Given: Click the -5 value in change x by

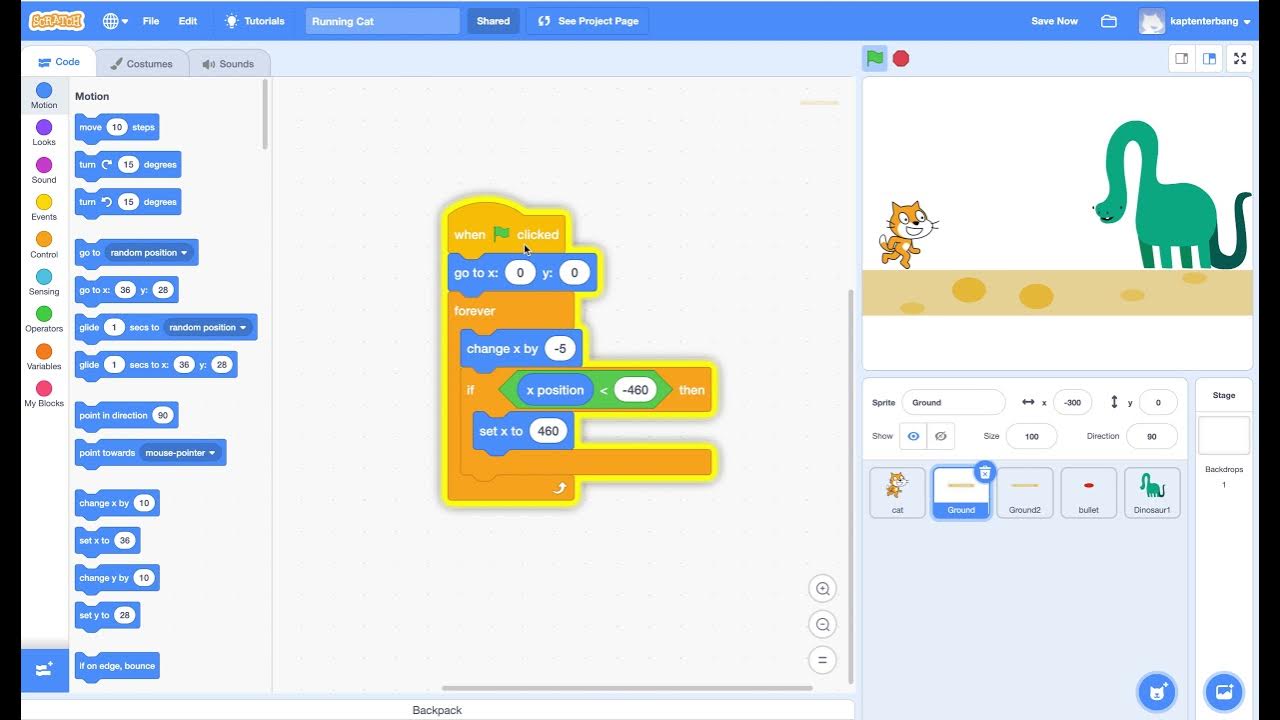Looking at the screenshot, I should [x=560, y=349].
